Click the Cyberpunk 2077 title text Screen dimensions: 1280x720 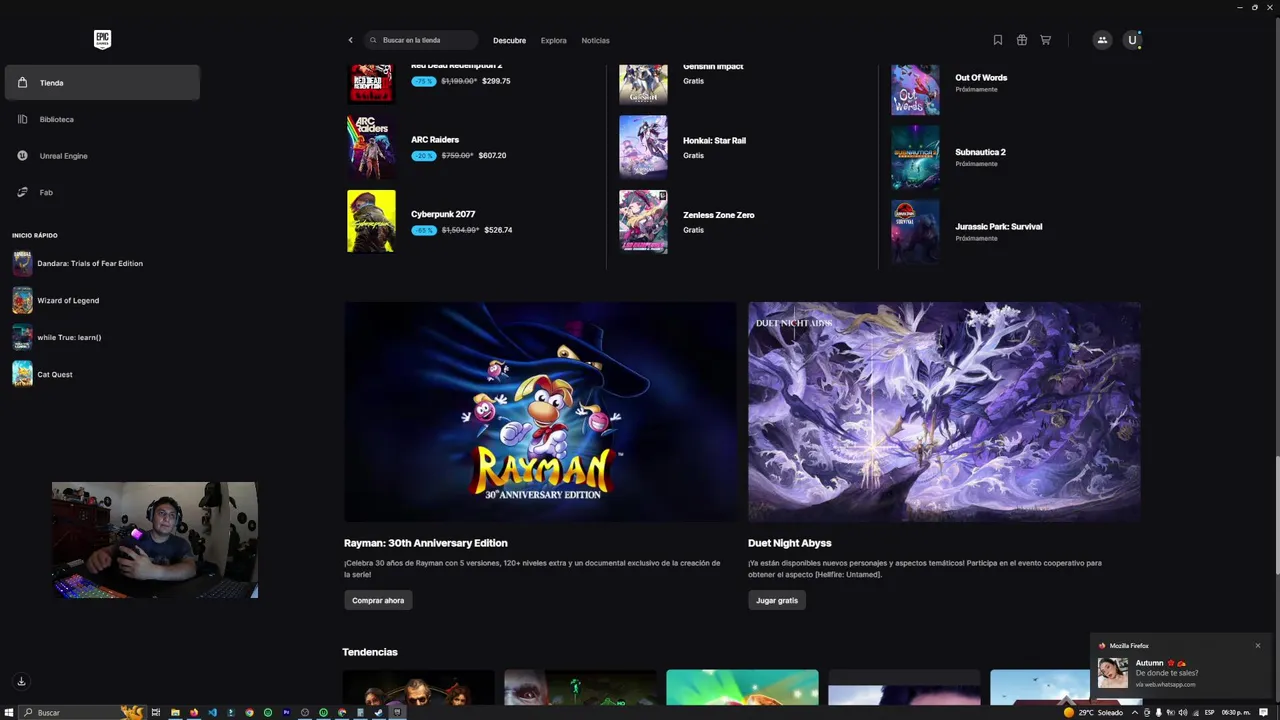click(443, 214)
